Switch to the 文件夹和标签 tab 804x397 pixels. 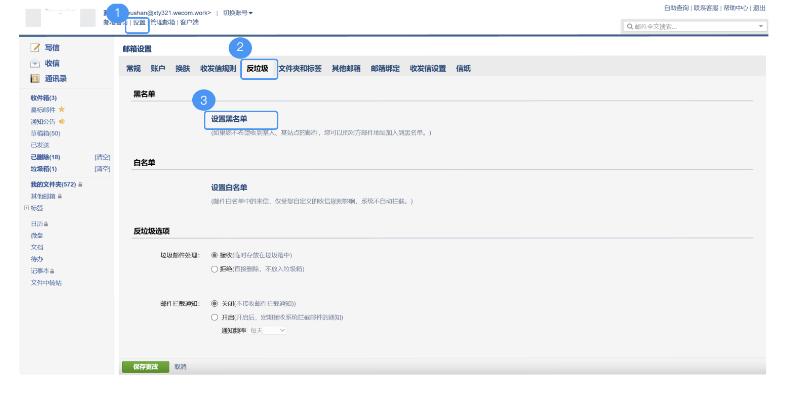pos(300,69)
